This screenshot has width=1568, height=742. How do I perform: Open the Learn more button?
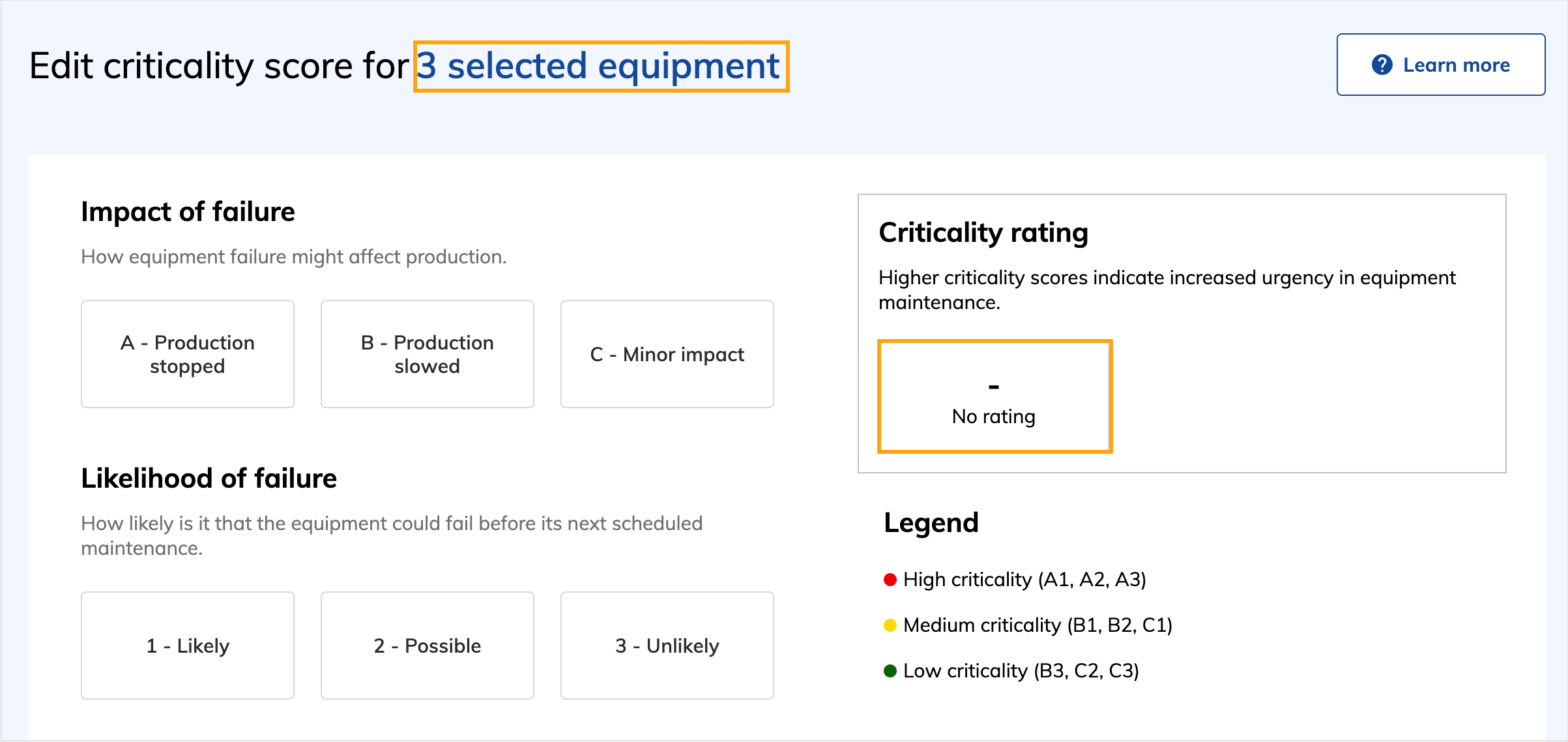pos(1440,65)
